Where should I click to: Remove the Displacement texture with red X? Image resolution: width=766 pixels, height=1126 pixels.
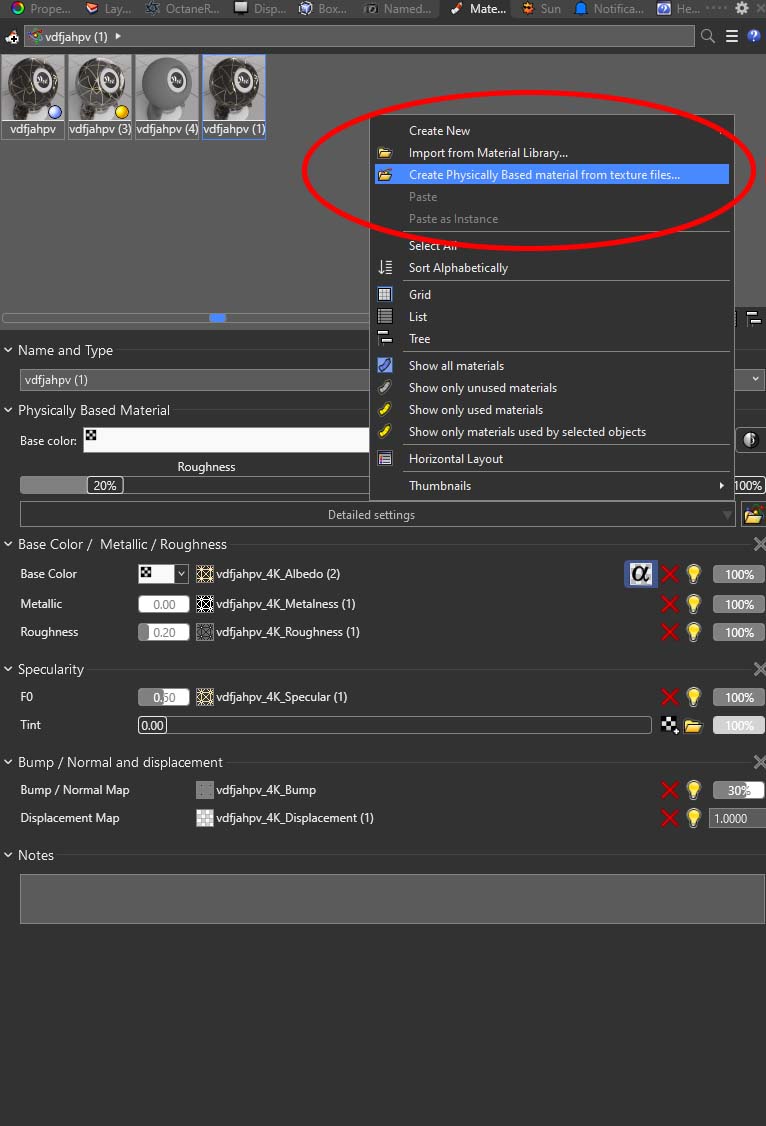point(670,818)
